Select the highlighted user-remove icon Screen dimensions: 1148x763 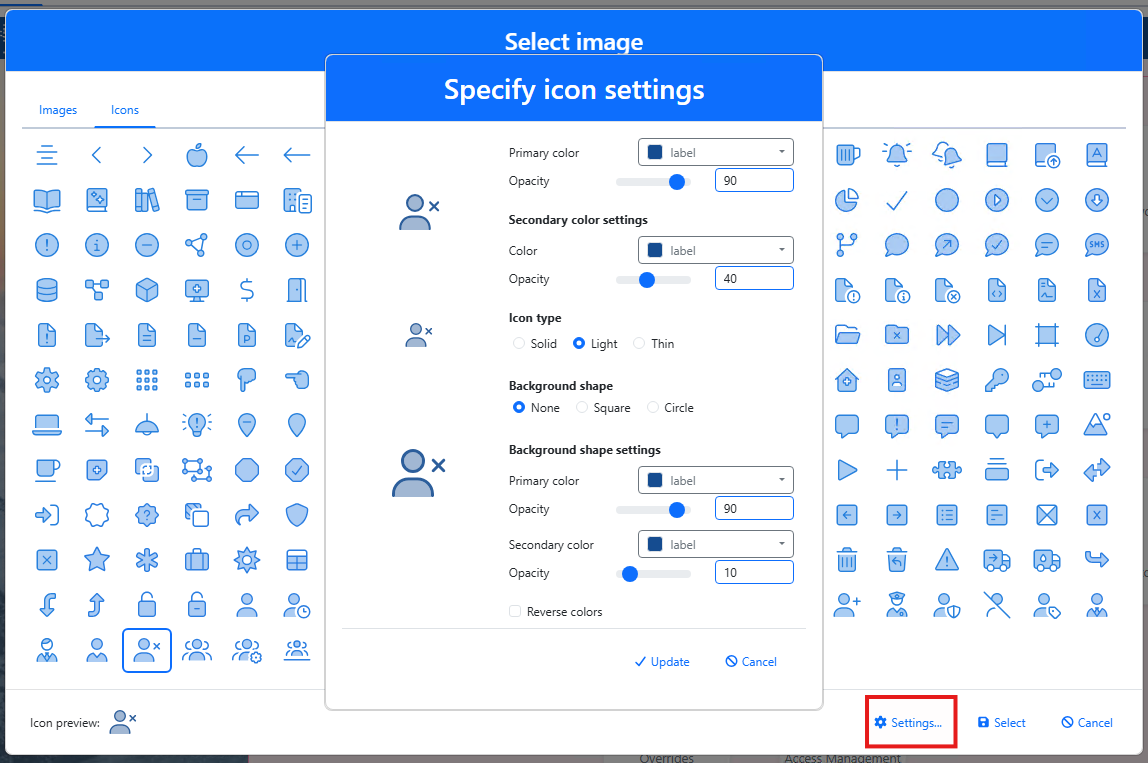(147, 650)
